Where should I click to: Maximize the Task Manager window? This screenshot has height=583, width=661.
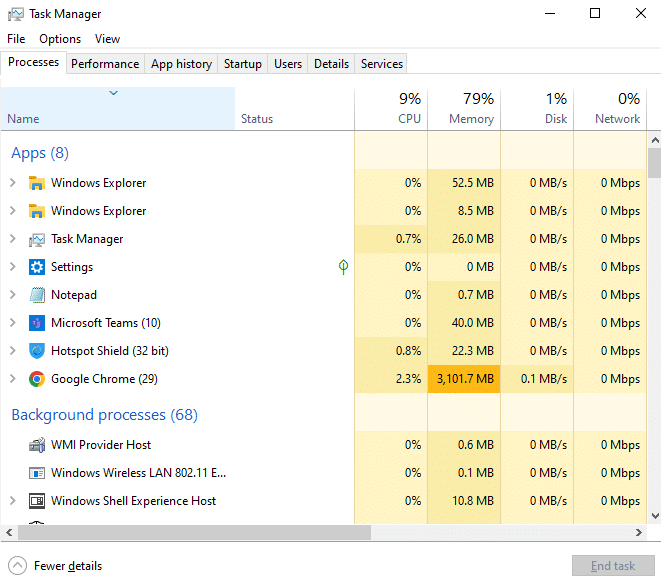(x=595, y=13)
